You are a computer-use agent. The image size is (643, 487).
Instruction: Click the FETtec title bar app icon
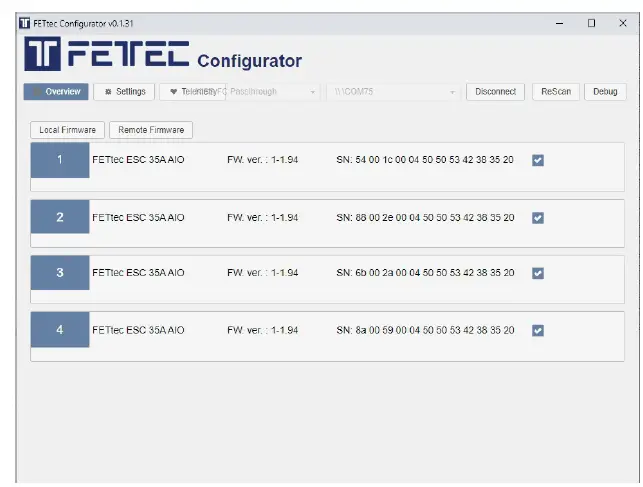25,23
